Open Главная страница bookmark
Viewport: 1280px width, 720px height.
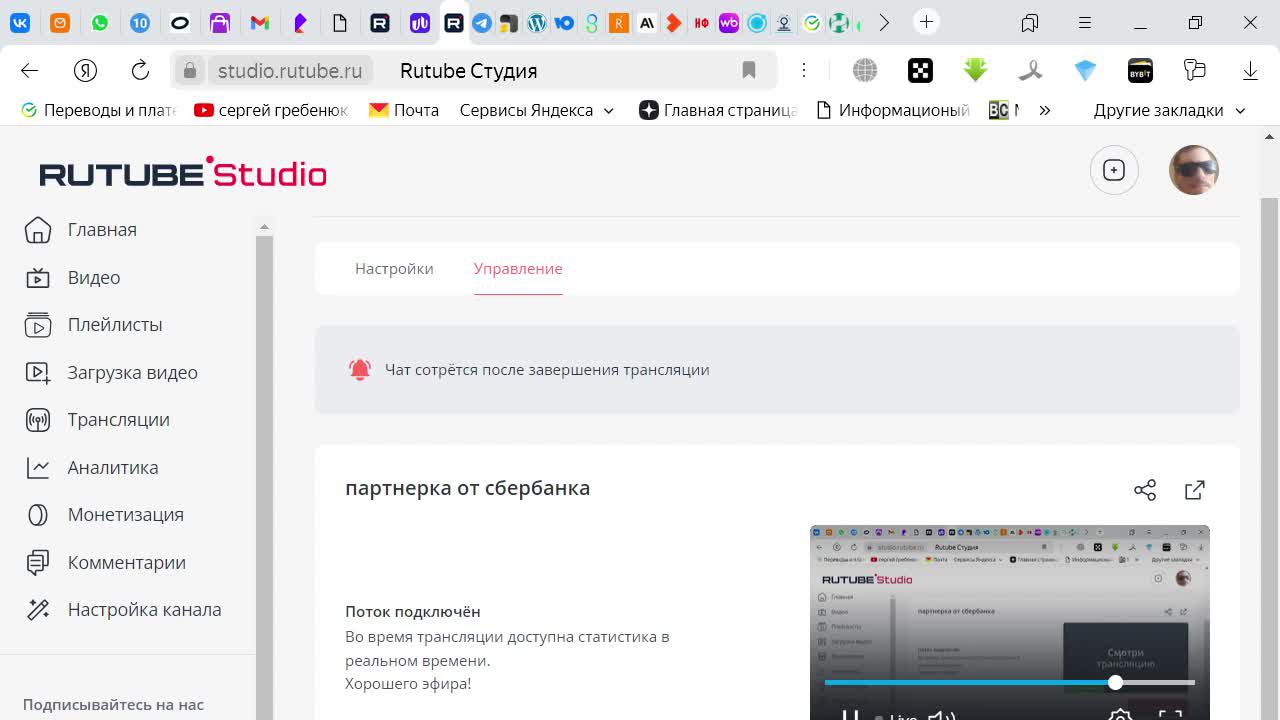point(718,110)
